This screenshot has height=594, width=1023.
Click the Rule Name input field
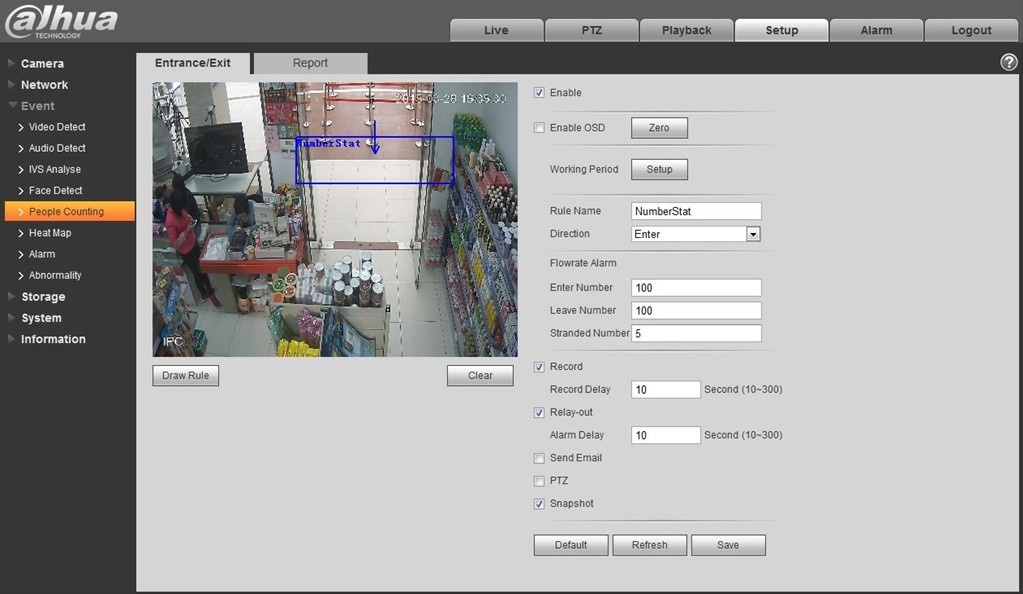pyautogui.click(x=696, y=211)
